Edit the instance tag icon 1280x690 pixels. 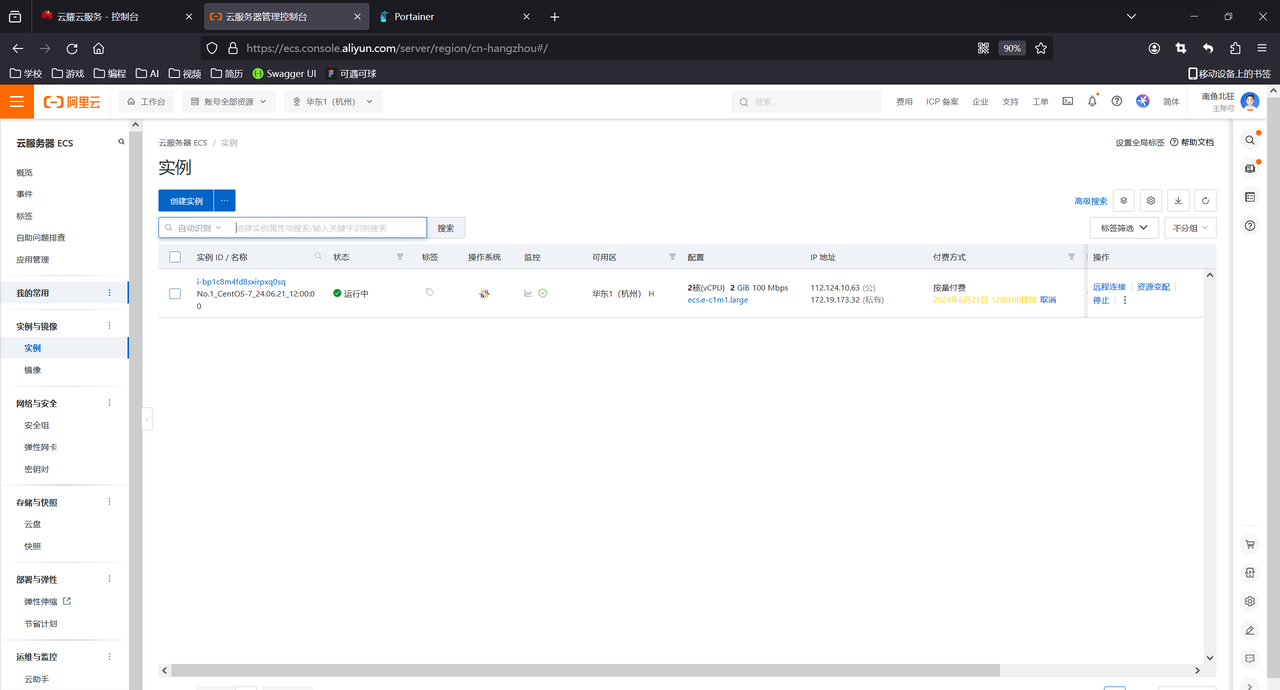[430, 293]
